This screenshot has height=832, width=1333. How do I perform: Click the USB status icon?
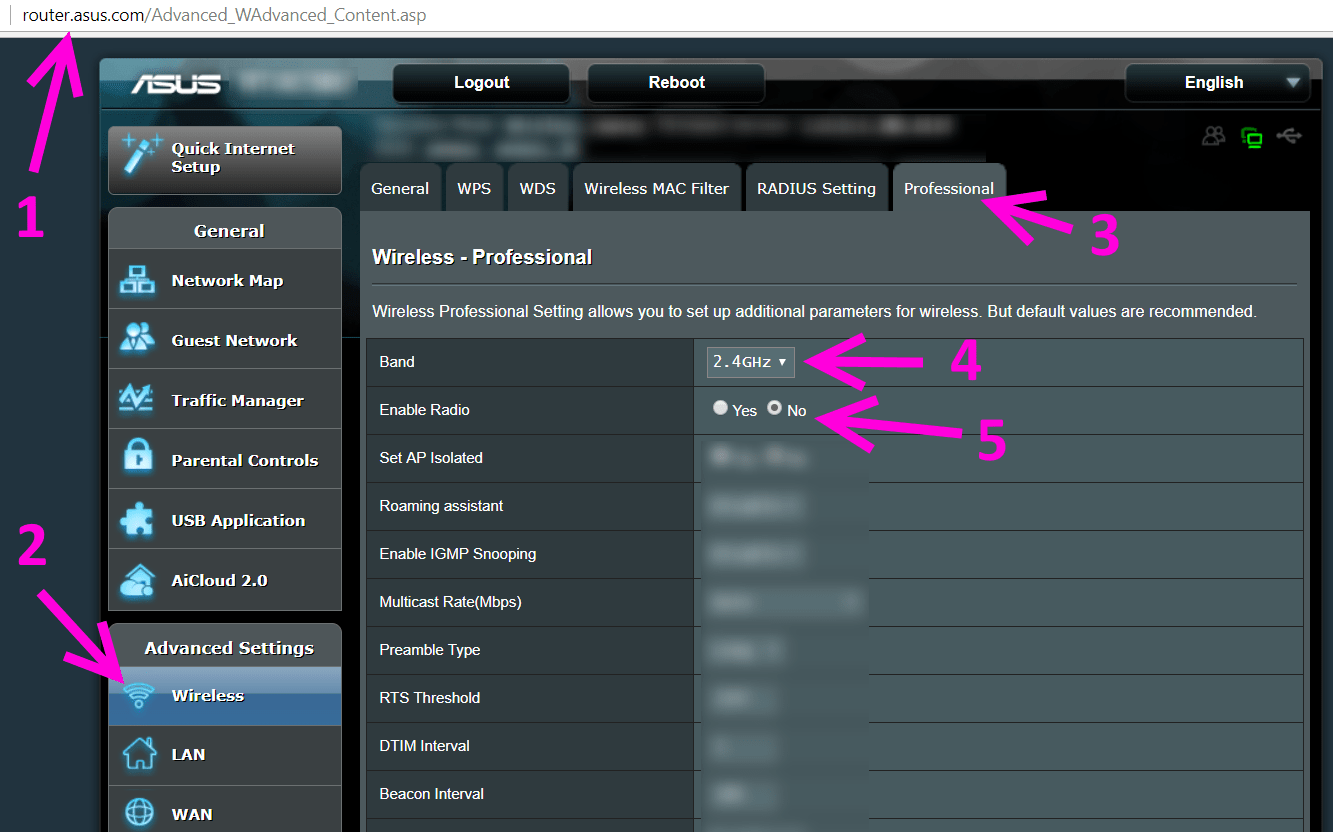pyautogui.click(x=1290, y=136)
